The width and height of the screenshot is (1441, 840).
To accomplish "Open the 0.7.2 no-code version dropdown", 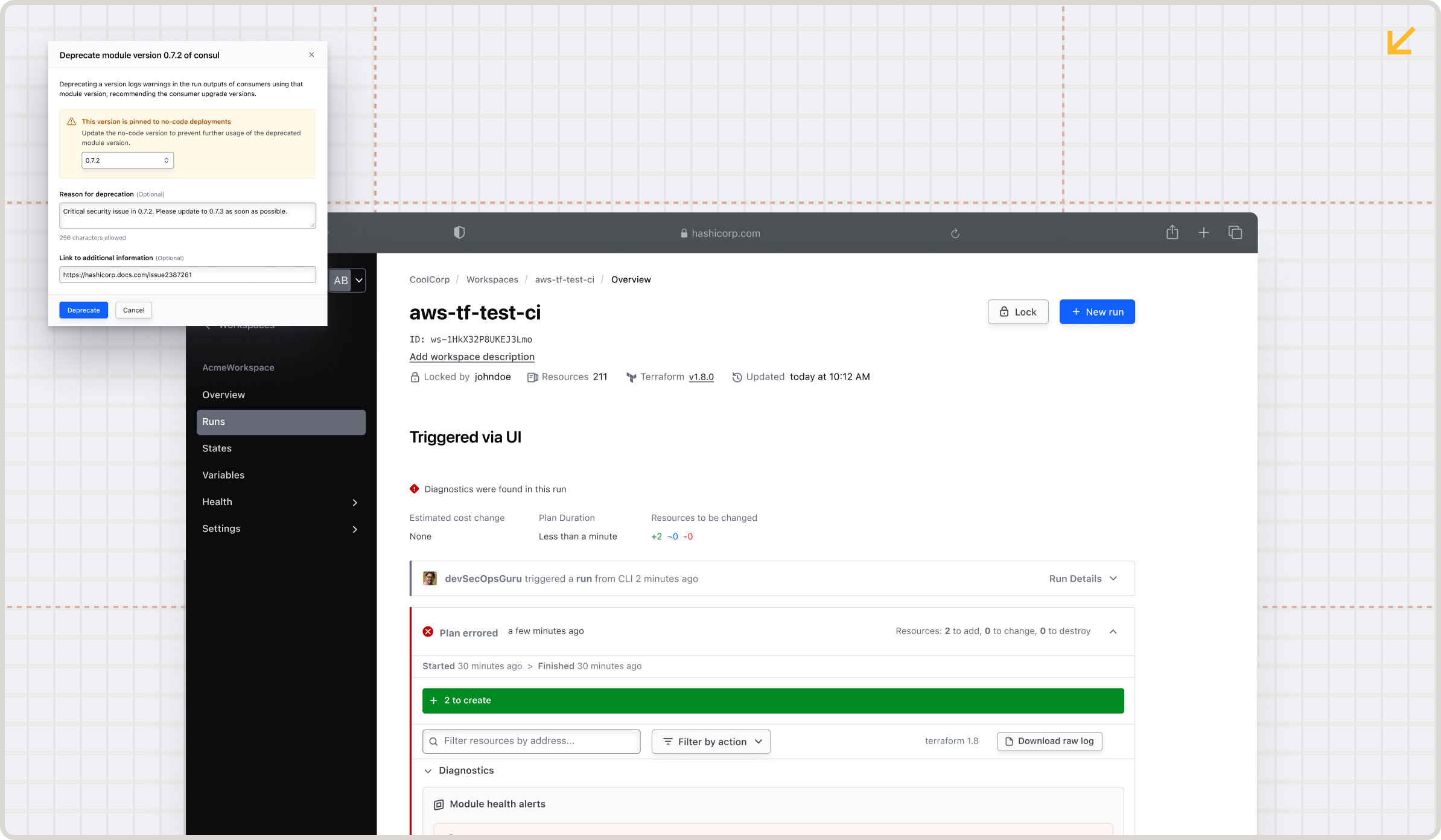I will pyautogui.click(x=127, y=161).
